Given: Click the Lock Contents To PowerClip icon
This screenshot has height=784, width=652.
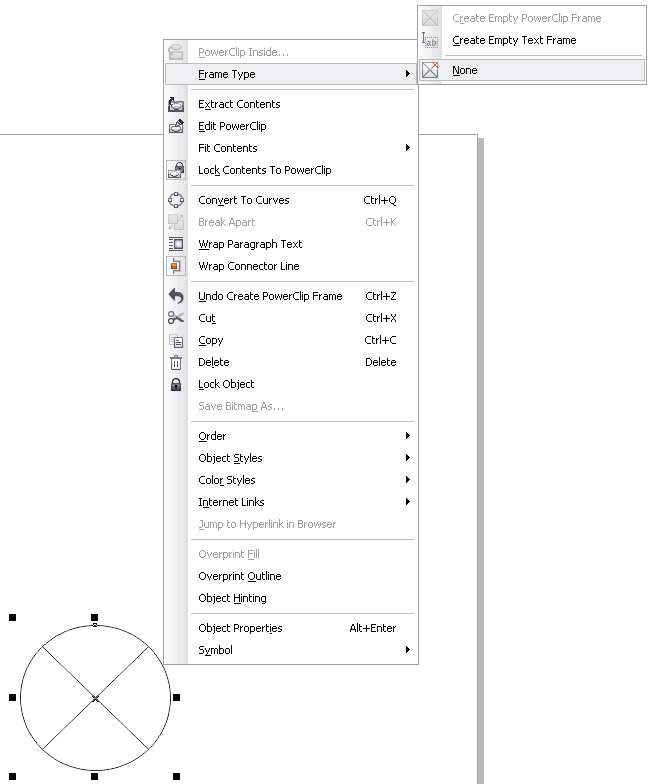Looking at the screenshot, I should click(x=176, y=170).
